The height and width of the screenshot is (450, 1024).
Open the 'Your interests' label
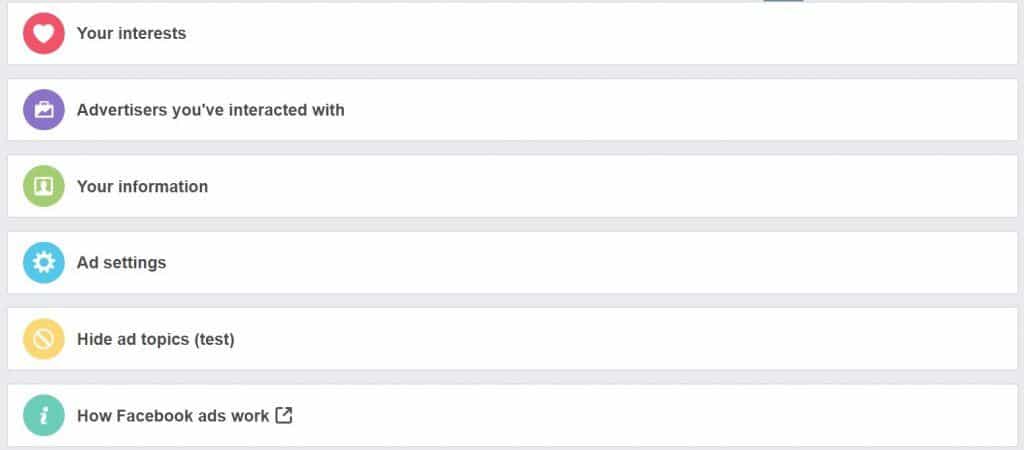pos(131,33)
